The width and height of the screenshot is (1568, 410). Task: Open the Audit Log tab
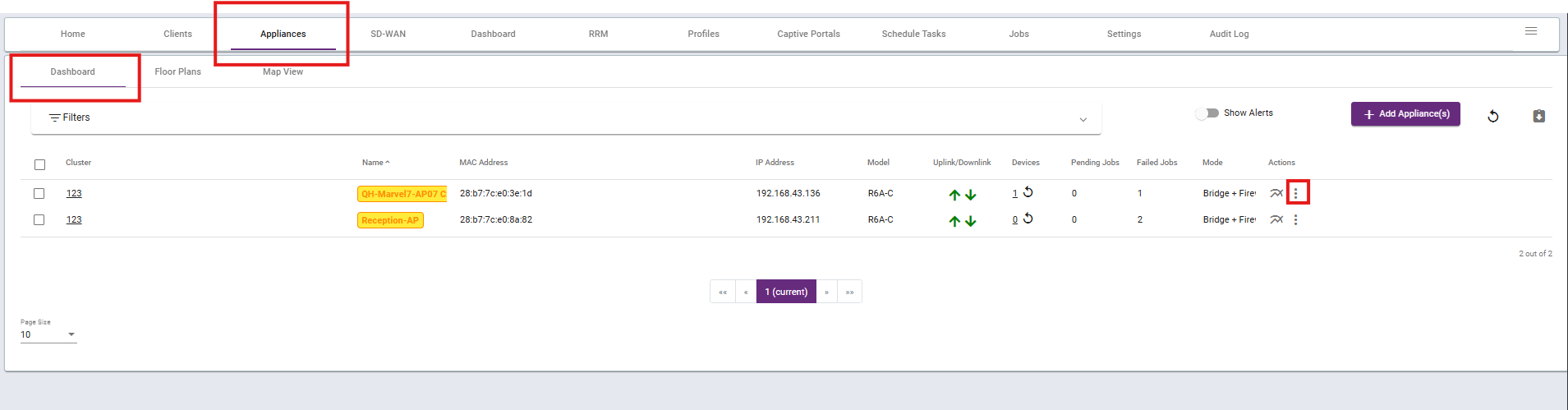(1230, 34)
